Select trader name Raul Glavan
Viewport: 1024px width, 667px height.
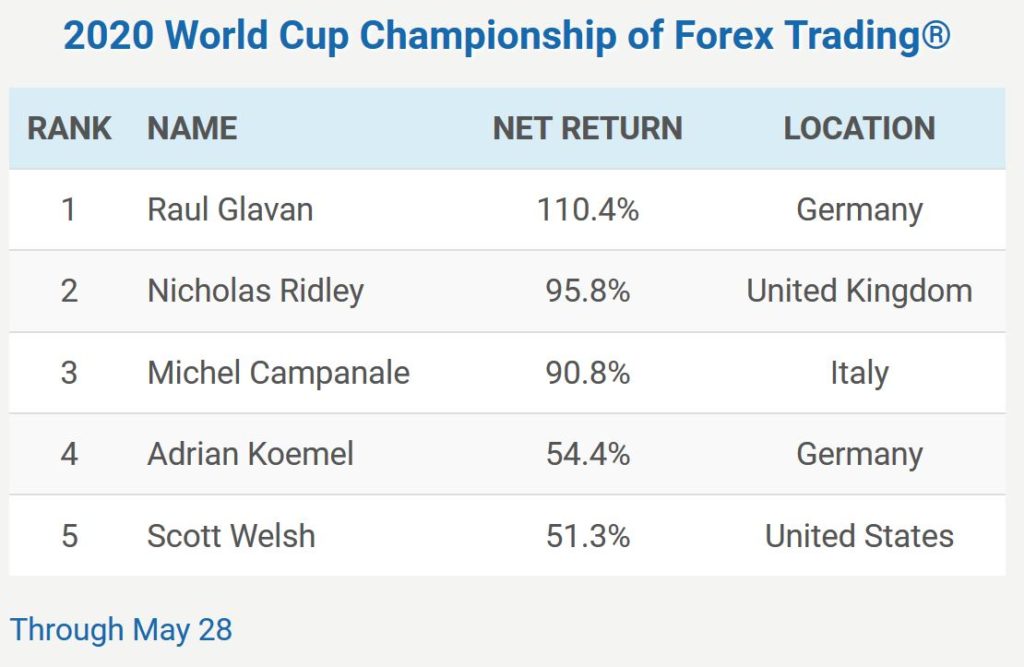pos(231,210)
